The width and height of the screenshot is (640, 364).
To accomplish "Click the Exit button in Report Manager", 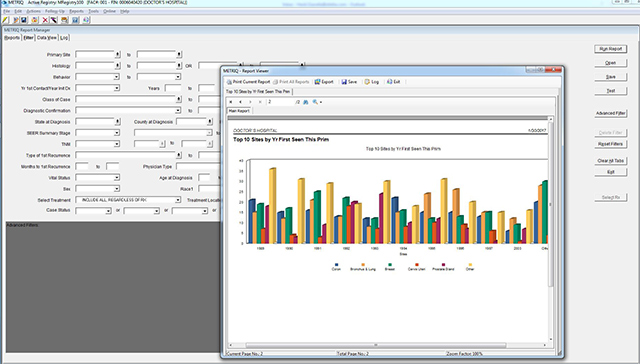I will tap(611, 172).
